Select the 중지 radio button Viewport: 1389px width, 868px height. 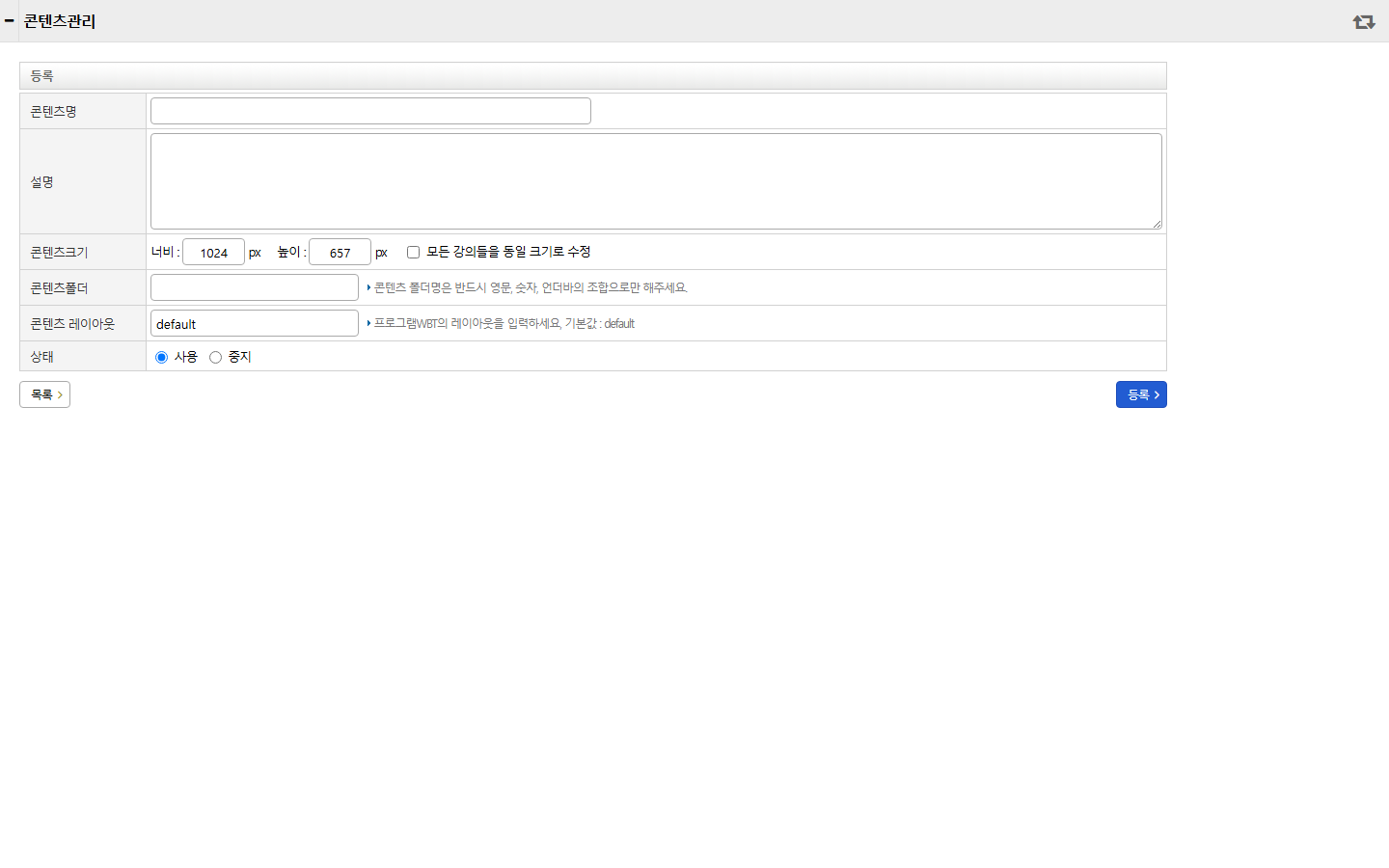[x=215, y=357]
